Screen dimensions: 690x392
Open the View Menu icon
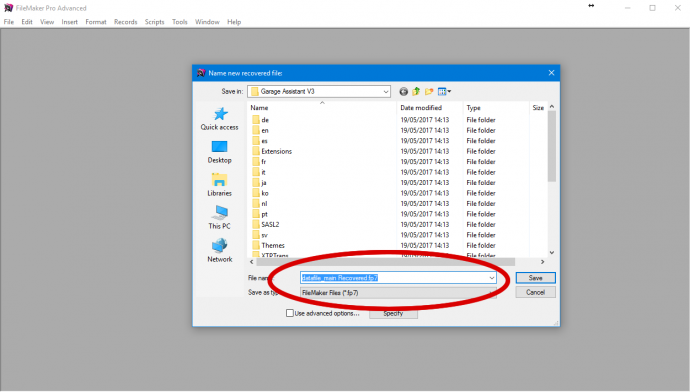tap(444, 92)
